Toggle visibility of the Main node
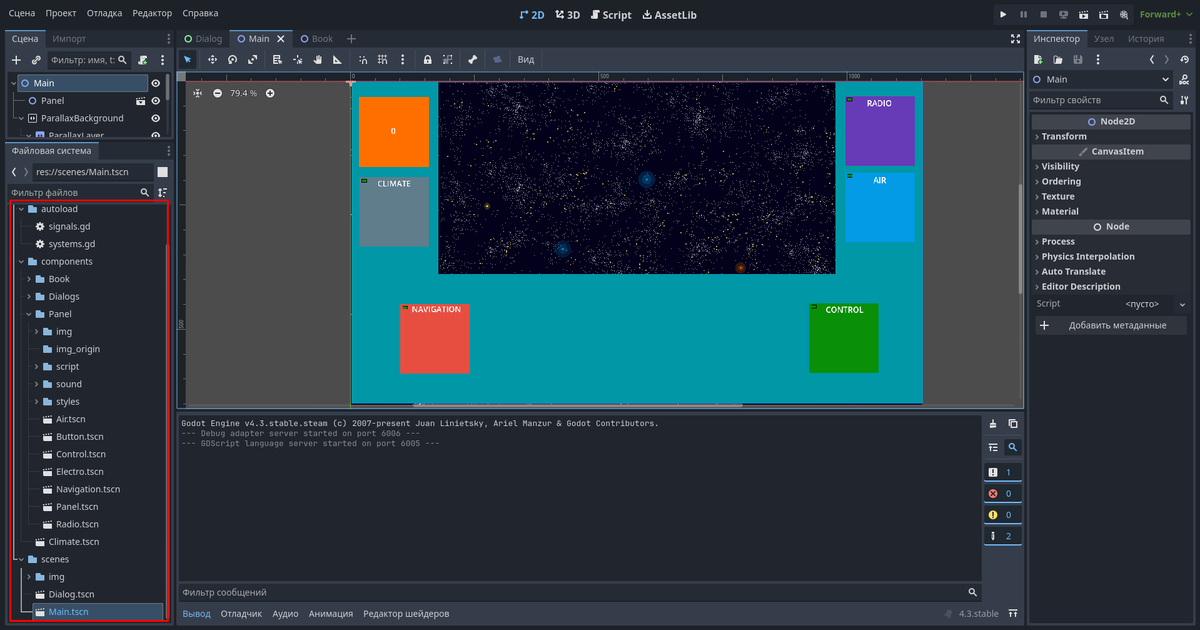 [x=156, y=83]
